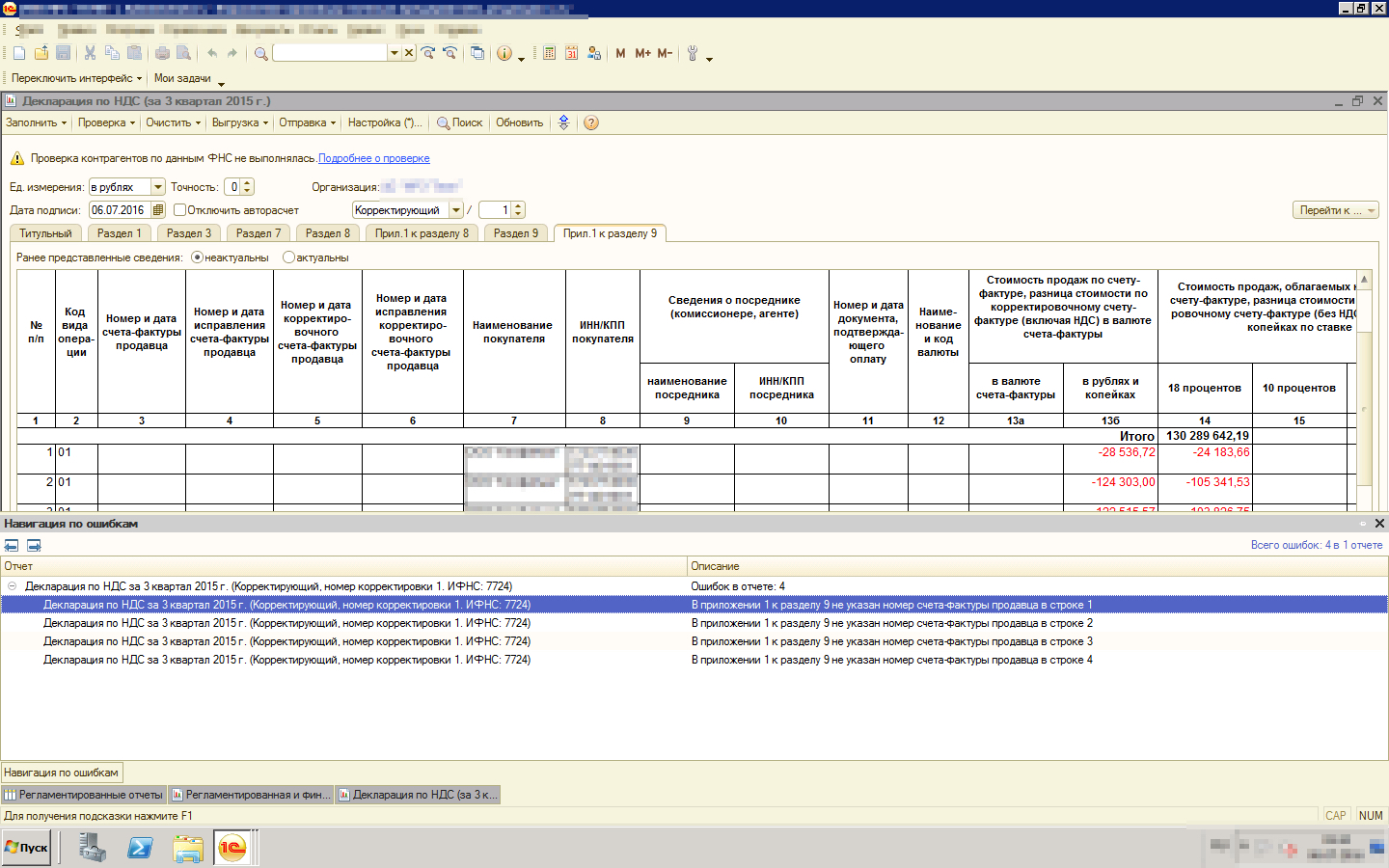
Task: Select the неактуальны radio button
Action: [x=197, y=258]
